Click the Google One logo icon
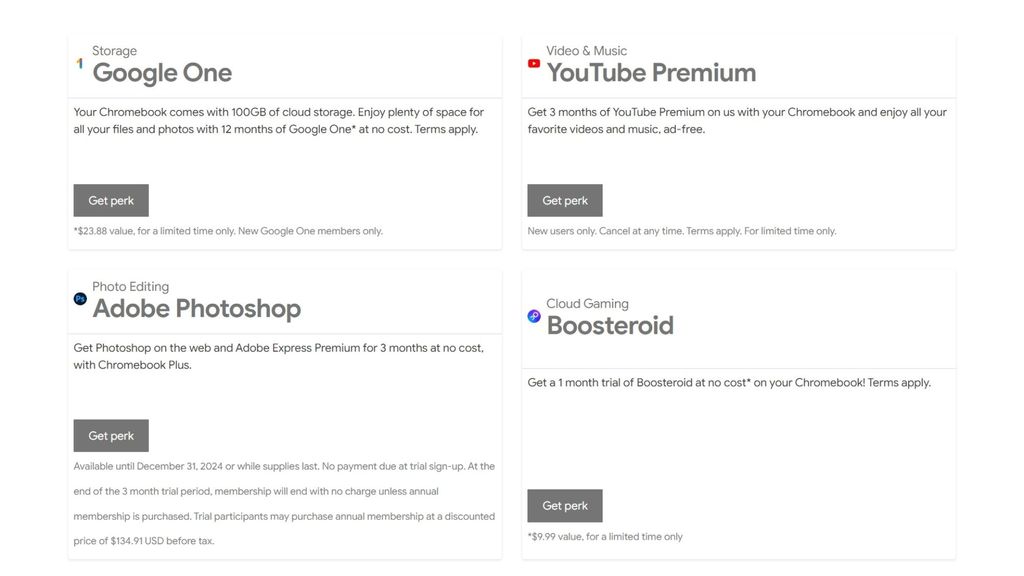 (79, 63)
